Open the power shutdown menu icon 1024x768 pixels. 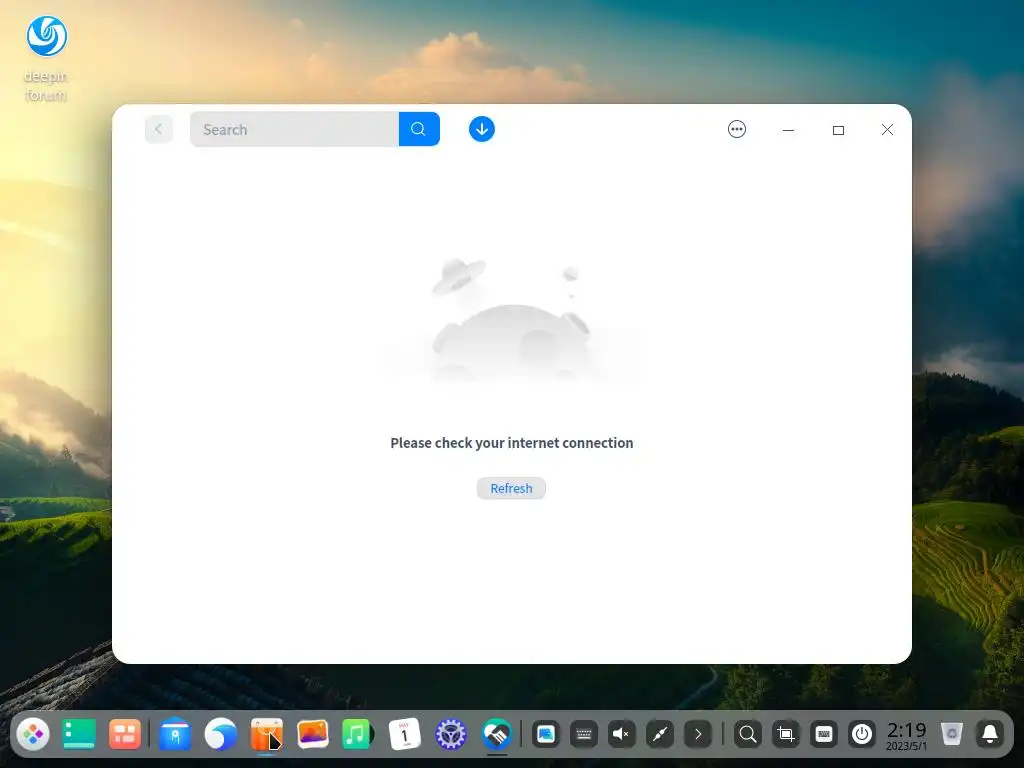pyautogui.click(x=862, y=735)
